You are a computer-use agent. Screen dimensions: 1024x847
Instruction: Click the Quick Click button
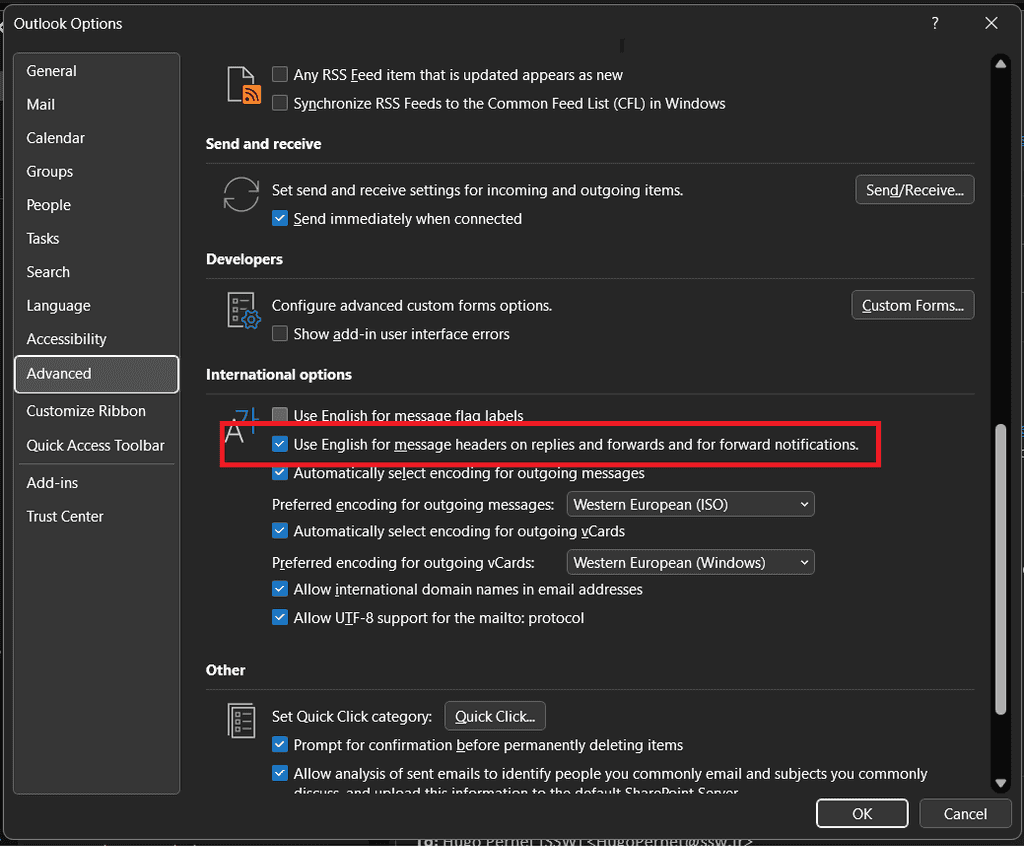point(494,715)
